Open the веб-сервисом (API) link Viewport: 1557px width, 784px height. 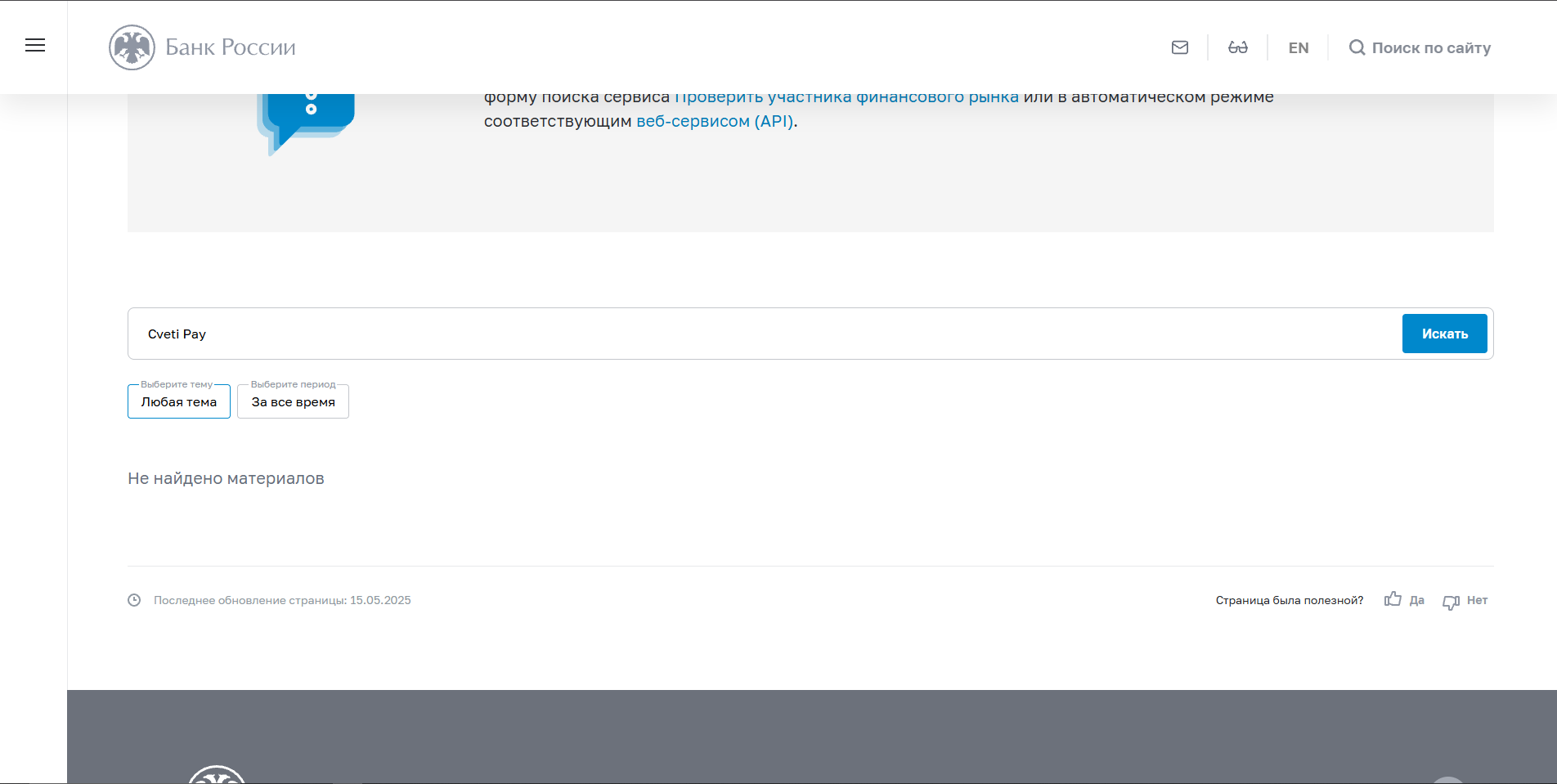[715, 121]
